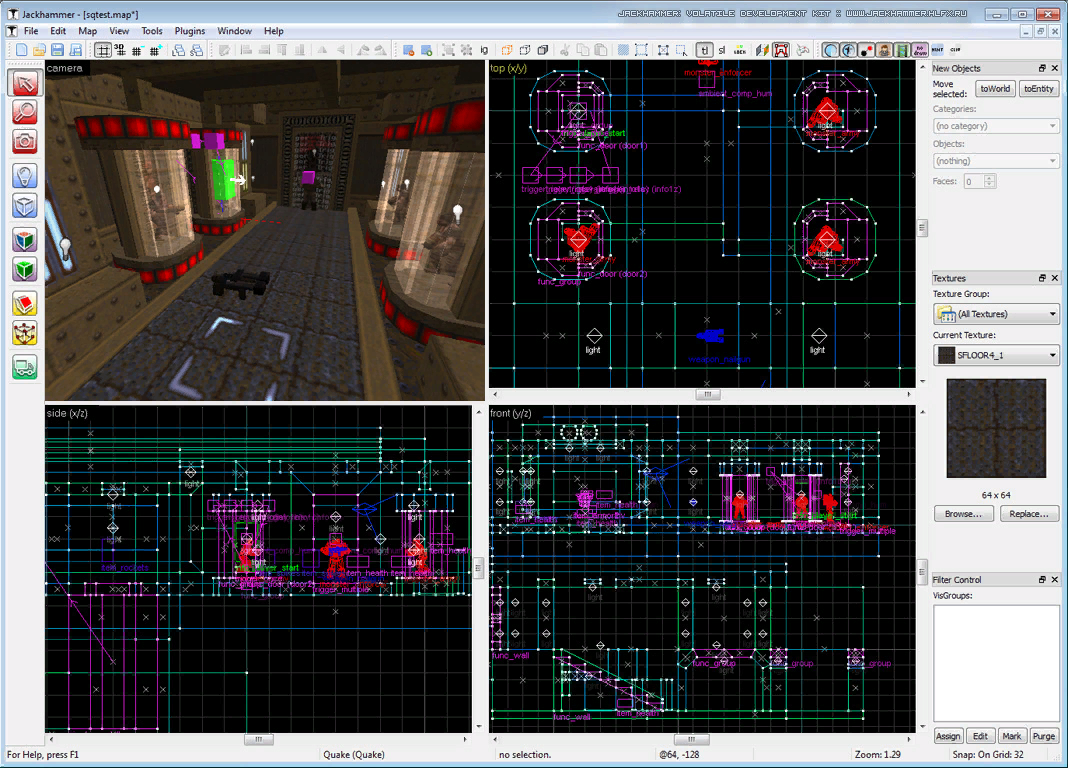The image size is (1068, 768).
Task: Open the Edit menu
Action: tap(59, 31)
